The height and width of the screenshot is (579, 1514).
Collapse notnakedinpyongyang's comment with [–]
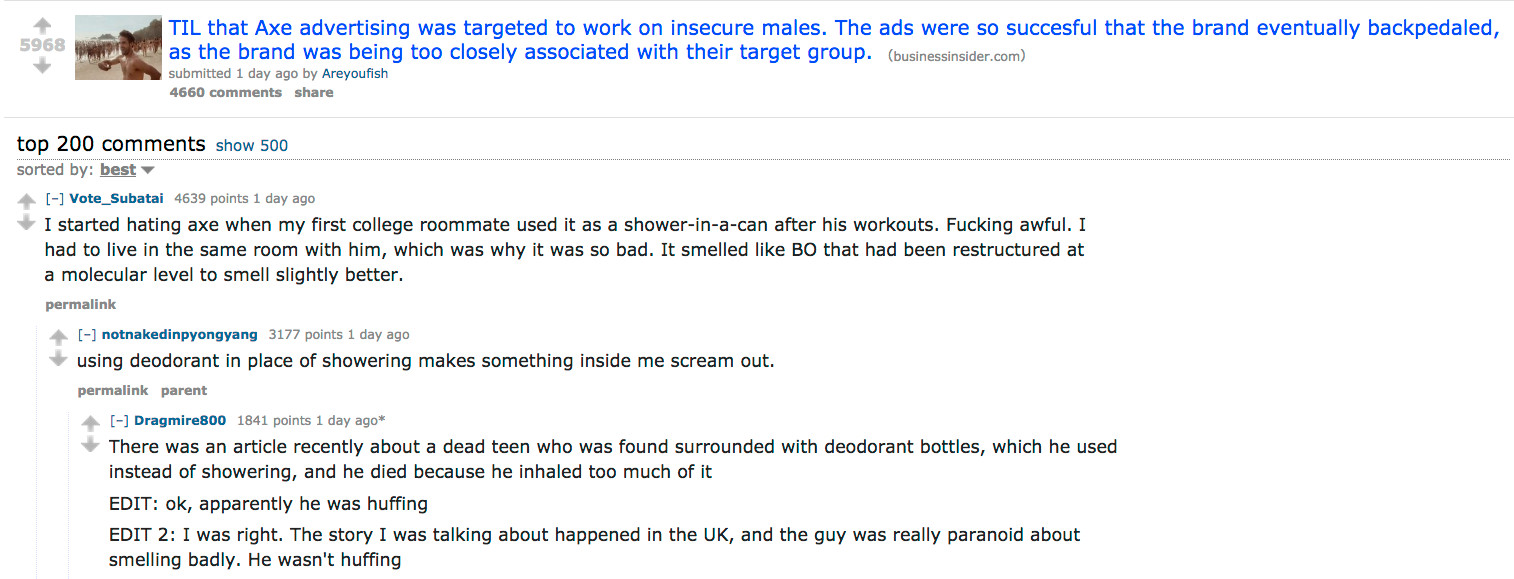[87, 334]
